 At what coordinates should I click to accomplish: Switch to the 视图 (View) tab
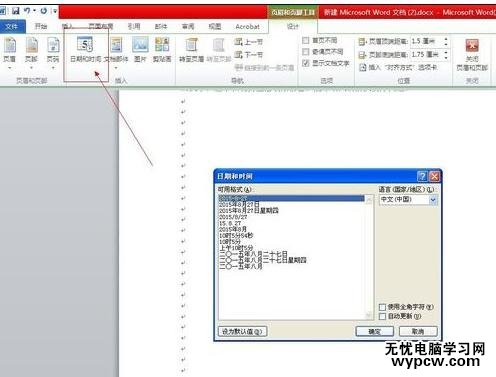(215, 26)
